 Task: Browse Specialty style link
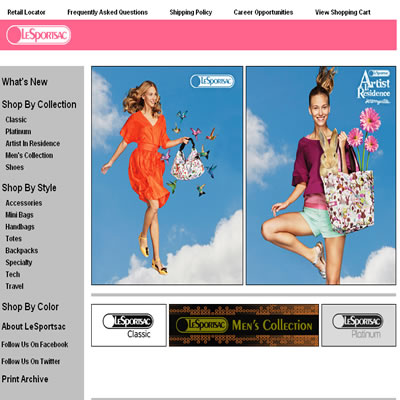pyautogui.click(x=19, y=263)
